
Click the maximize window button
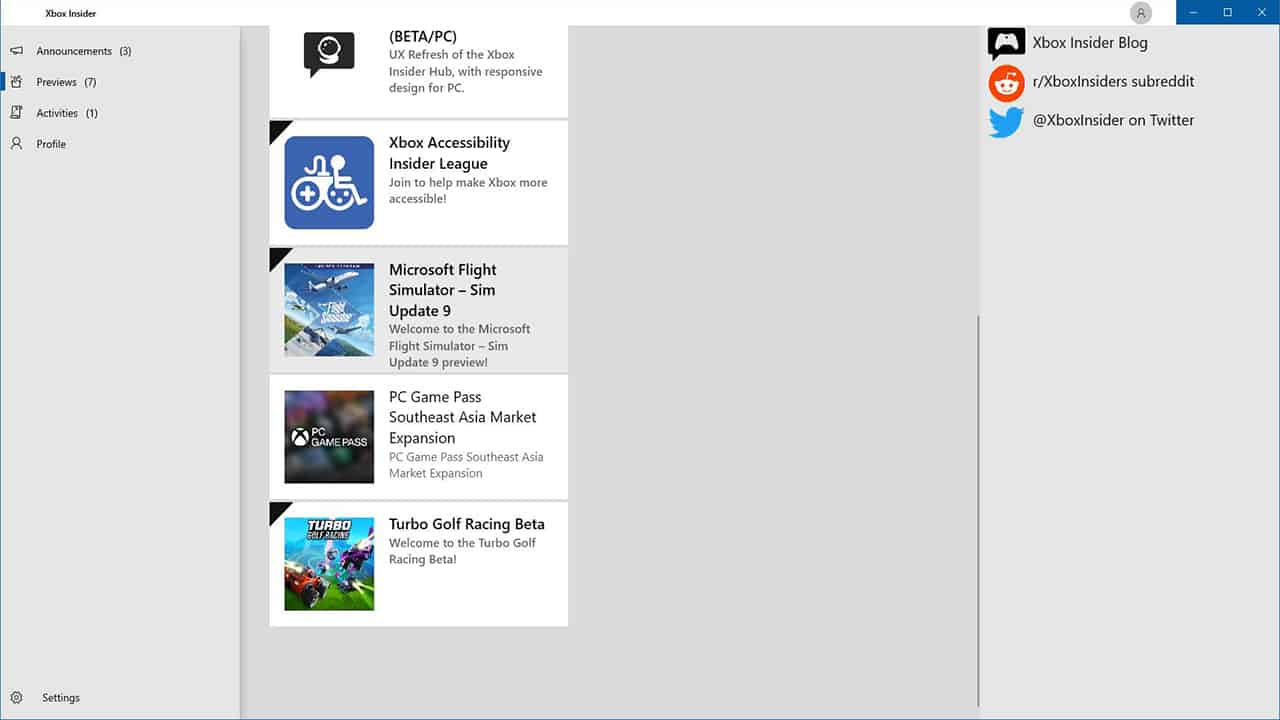(x=1227, y=12)
